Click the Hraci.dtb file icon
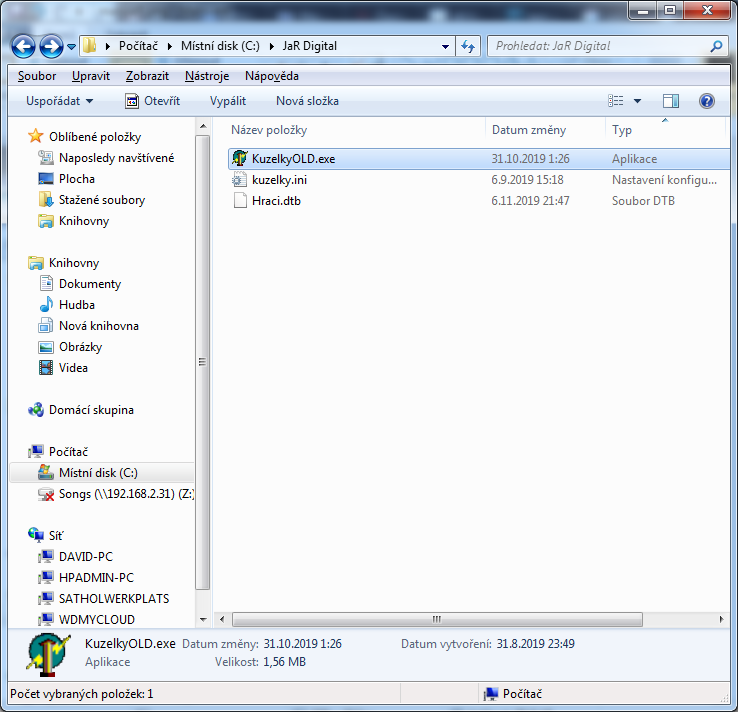738x712 pixels. [239, 201]
